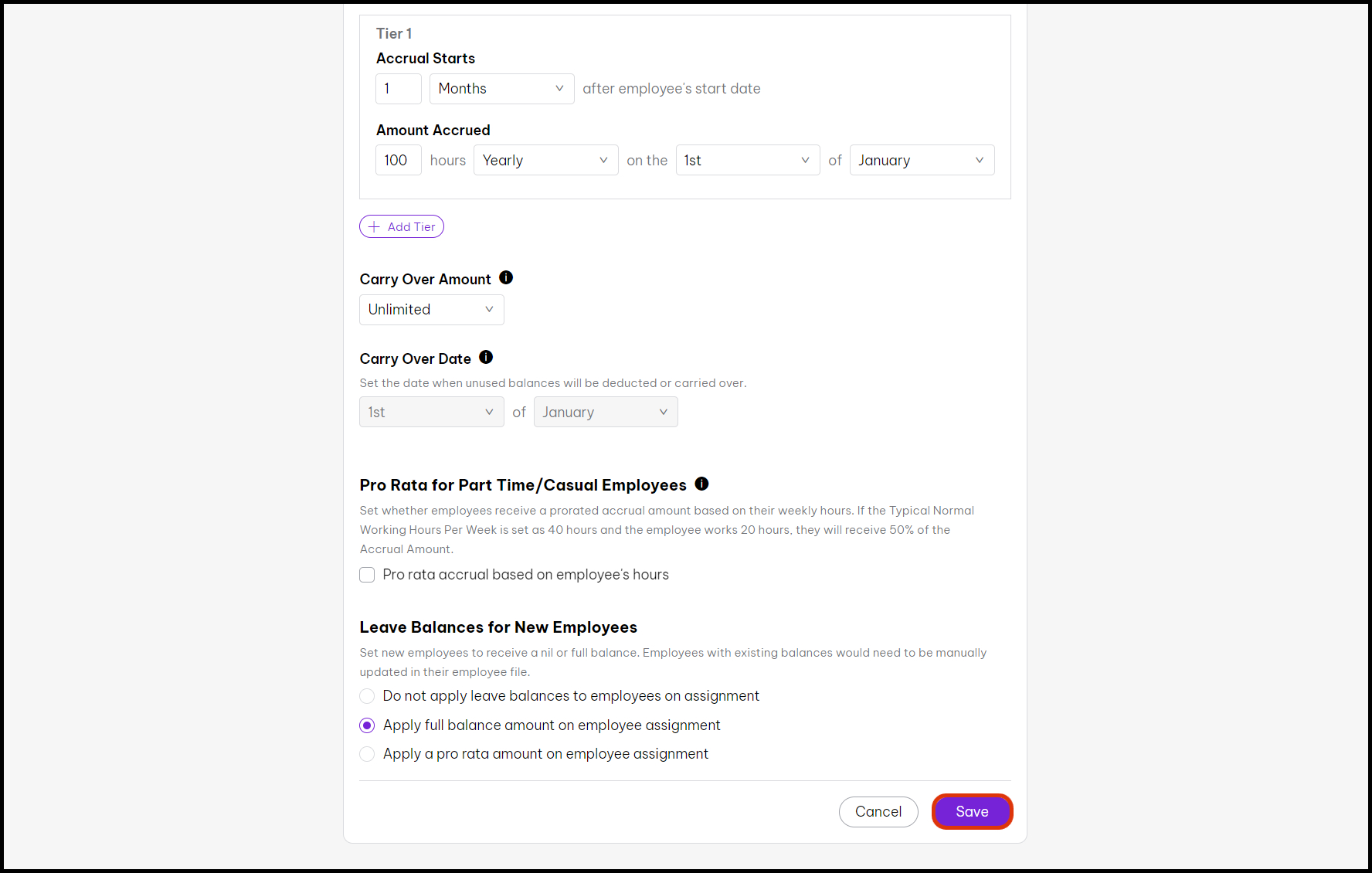1372x873 pixels.
Task: Open the Carry Over Date month dropdown
Action: pyautogui.click(x=606, y=413)
